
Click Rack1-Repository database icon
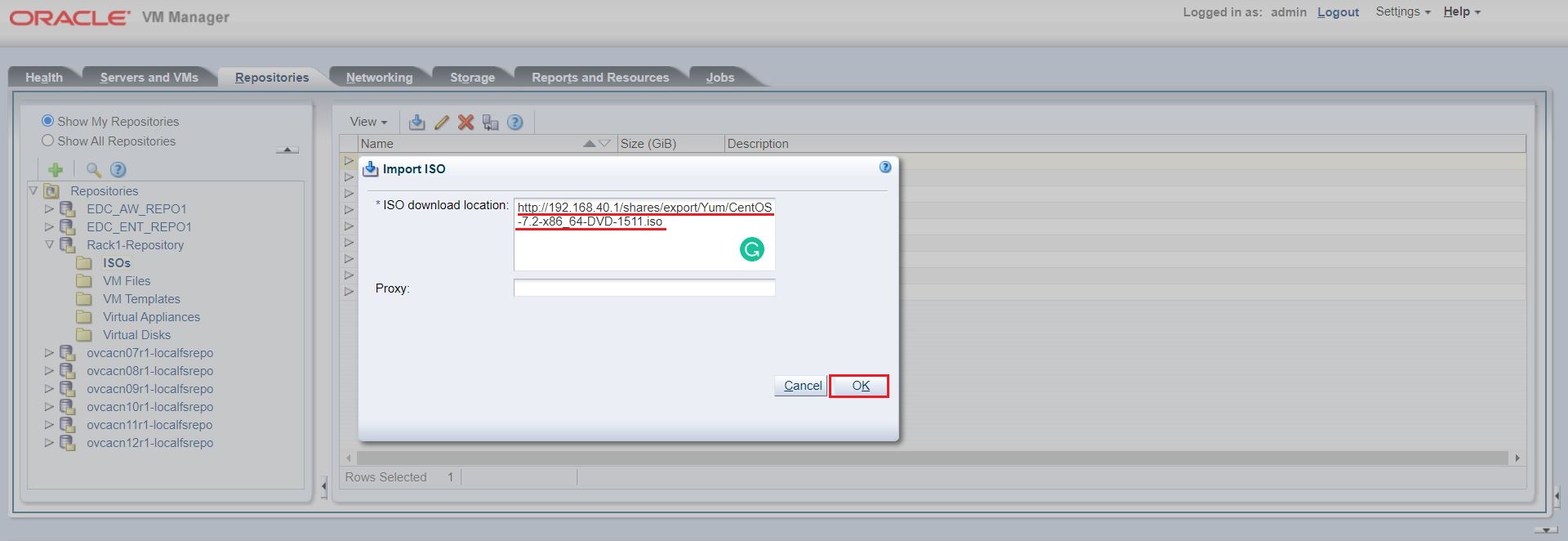pyautogui.click(x=68, y=245)
